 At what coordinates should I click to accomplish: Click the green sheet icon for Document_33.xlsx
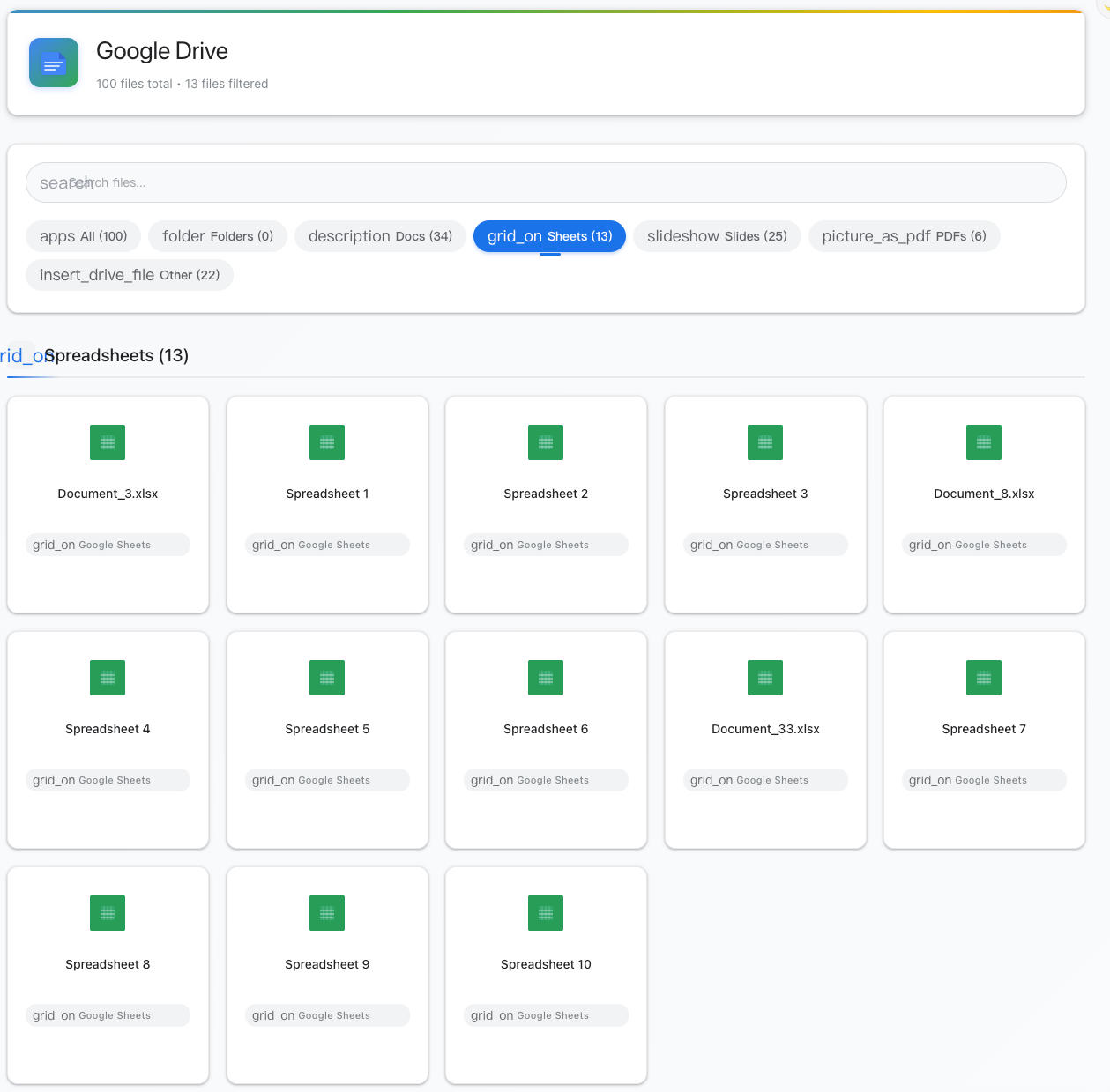(x=765, y=678)
